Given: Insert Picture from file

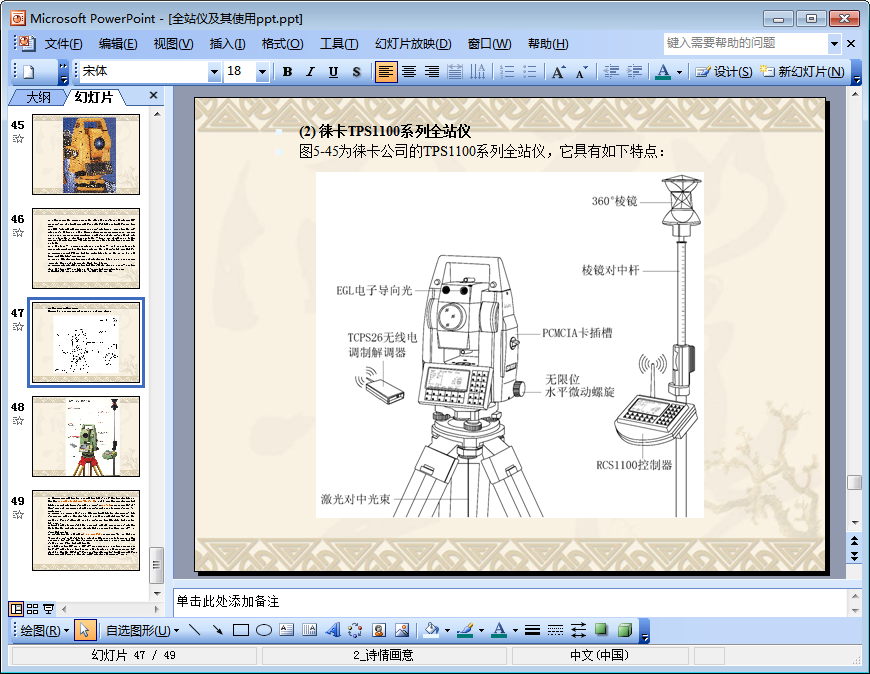Looking at the screenshot, I should [x=402, y=630].
